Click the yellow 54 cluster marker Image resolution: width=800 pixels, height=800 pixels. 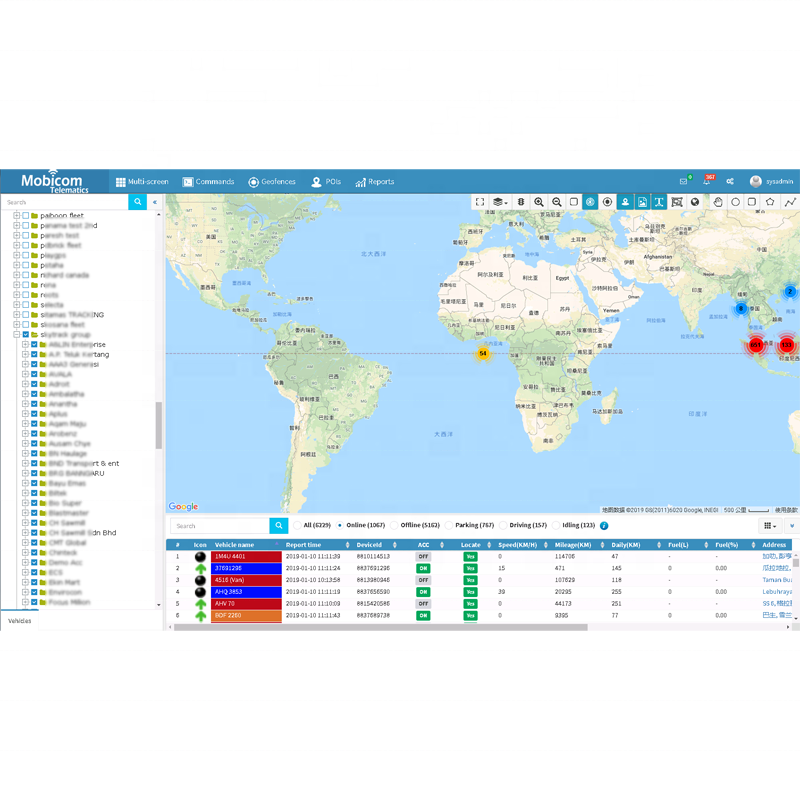483,353
